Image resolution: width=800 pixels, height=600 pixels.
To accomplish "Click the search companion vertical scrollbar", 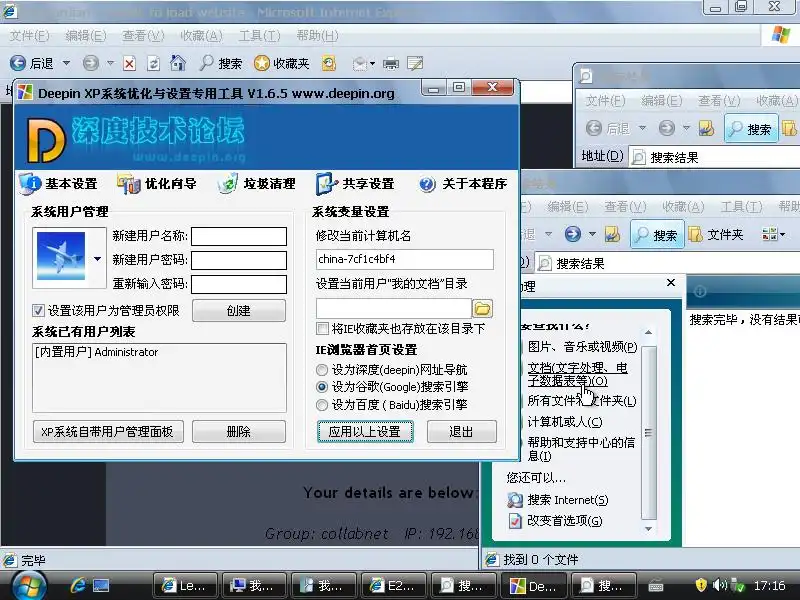I will [648, 432].
